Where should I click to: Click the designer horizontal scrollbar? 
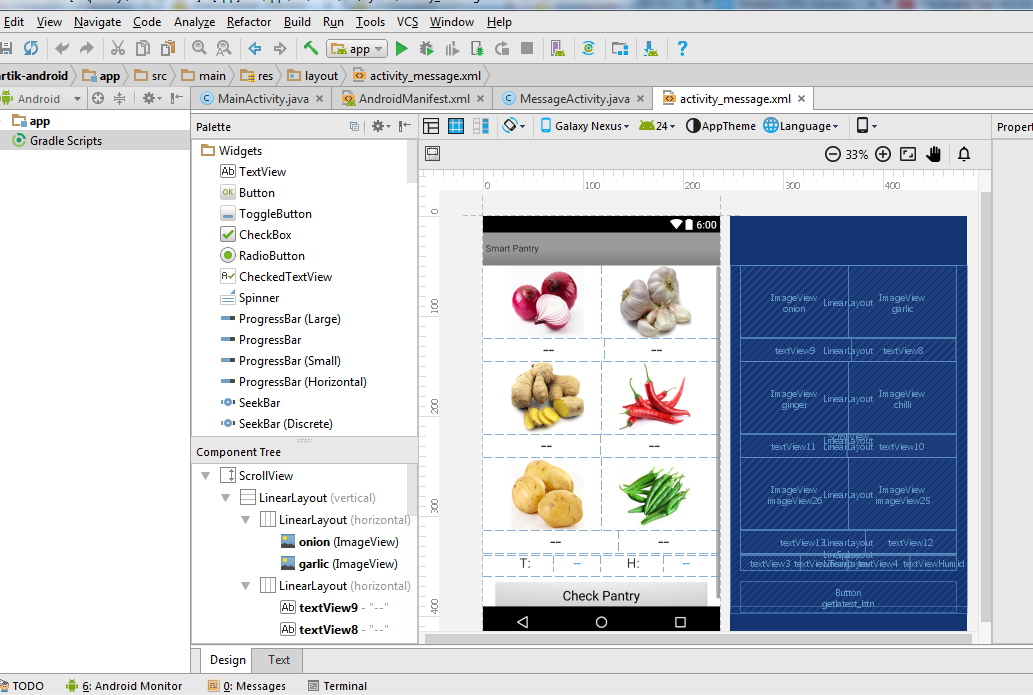tap(698, 638)
